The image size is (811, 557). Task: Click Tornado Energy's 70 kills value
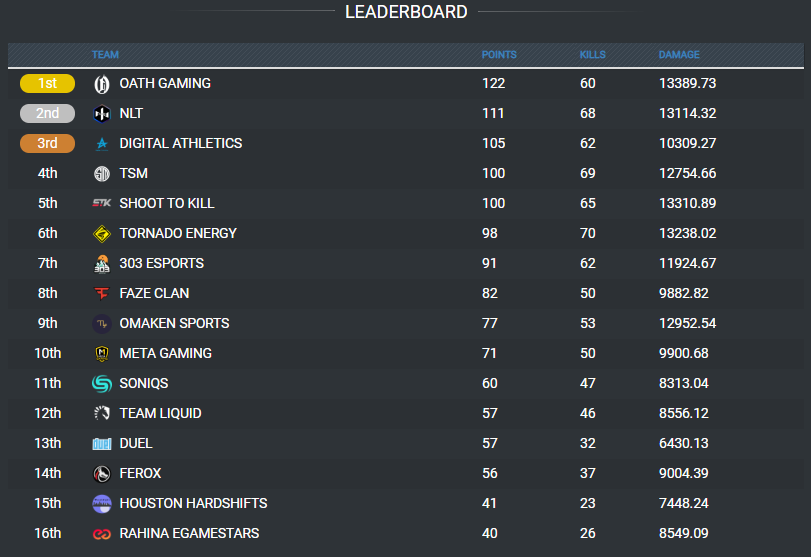point(588,233)
